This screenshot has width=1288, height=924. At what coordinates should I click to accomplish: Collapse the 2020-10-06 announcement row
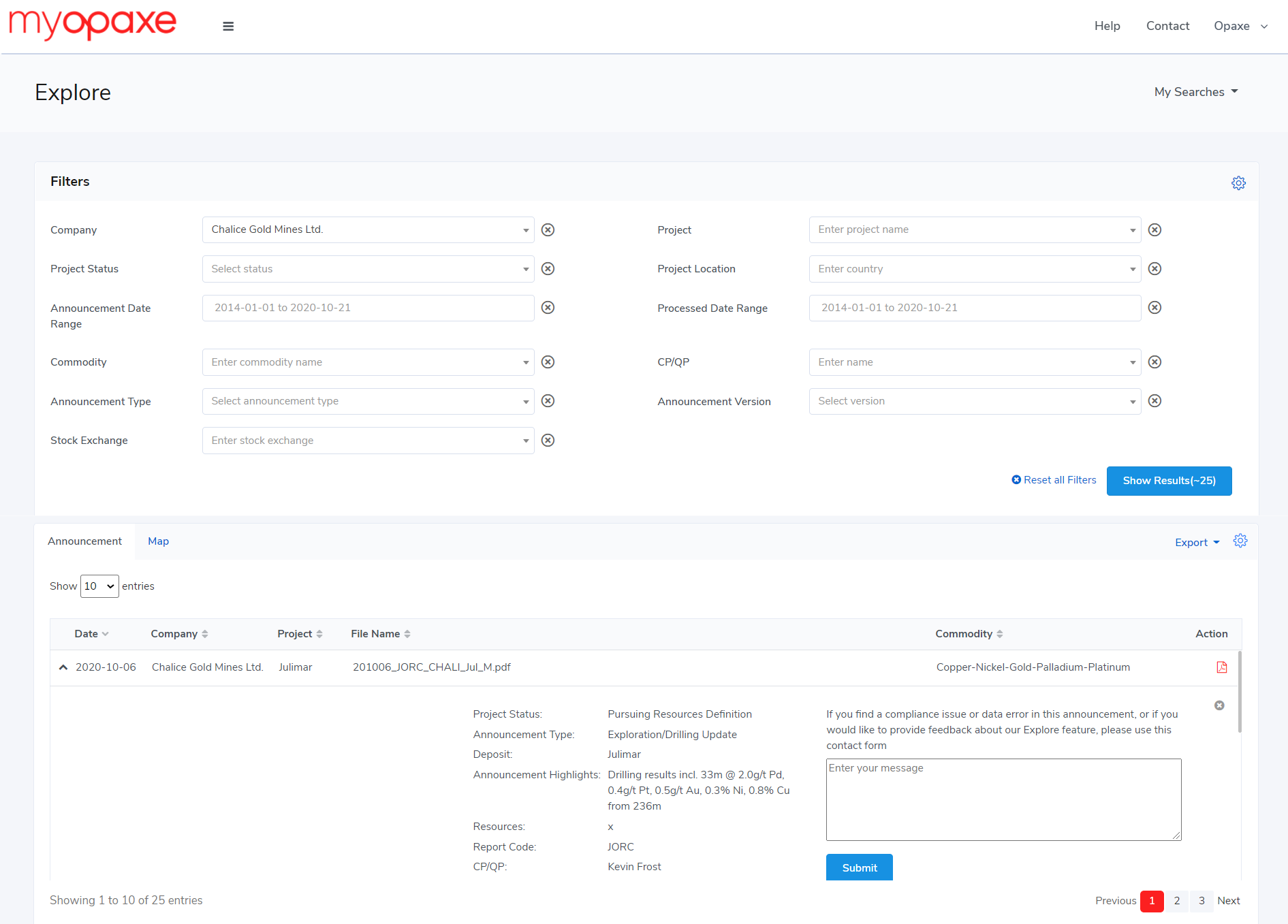point(63,667)
